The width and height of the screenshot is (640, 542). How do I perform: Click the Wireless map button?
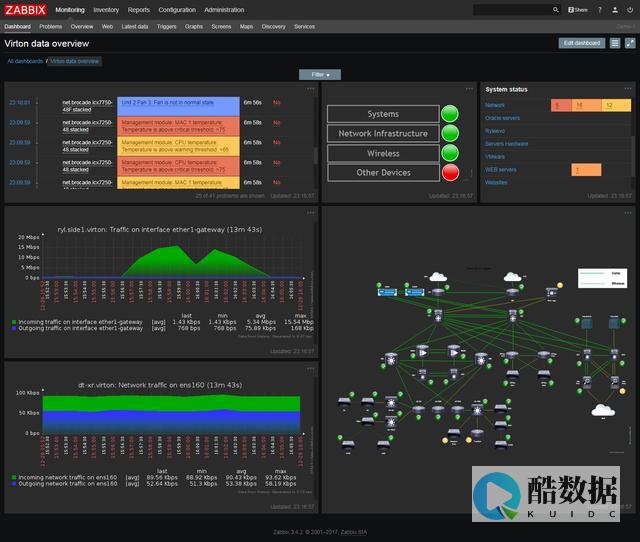(x=383, y=153)
